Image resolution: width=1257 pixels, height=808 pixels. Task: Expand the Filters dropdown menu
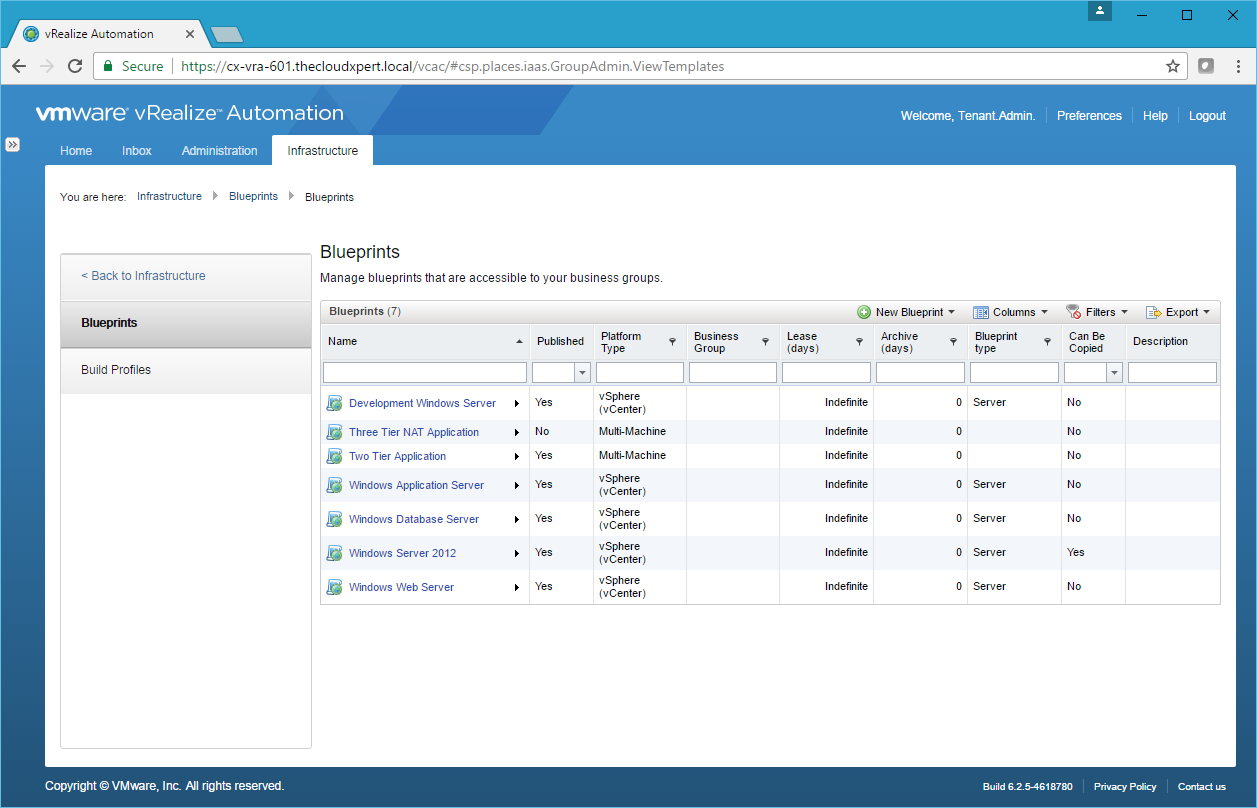1097,312
